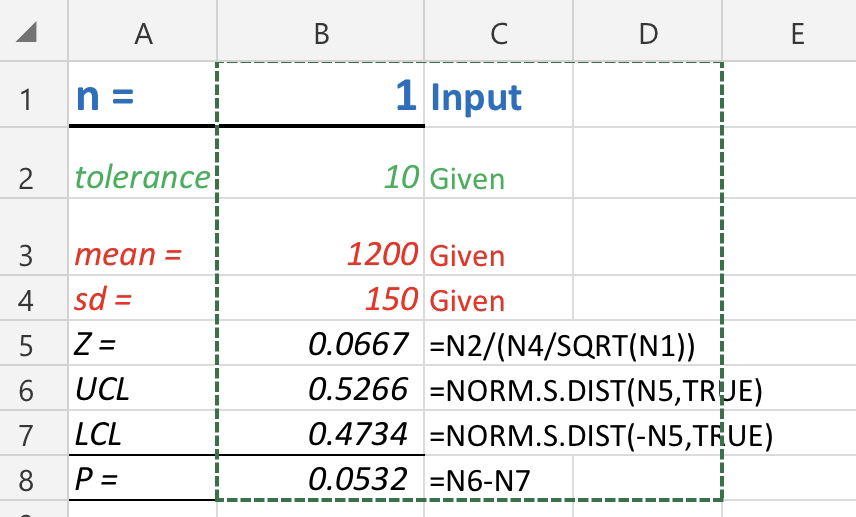Click empty cell D1
The height and width of the screenshot is (517, 856).
[x=647, y=94]
